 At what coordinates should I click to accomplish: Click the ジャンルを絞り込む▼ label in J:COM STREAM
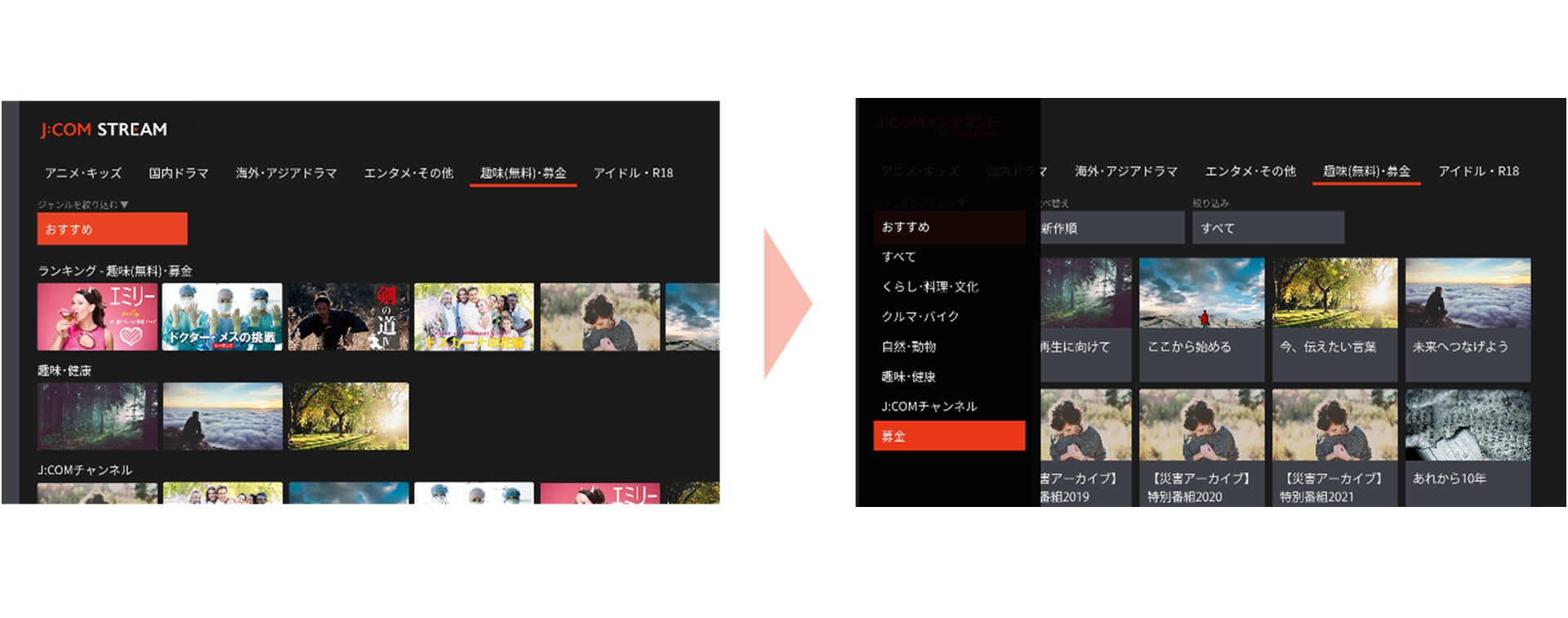click(82, 204)
